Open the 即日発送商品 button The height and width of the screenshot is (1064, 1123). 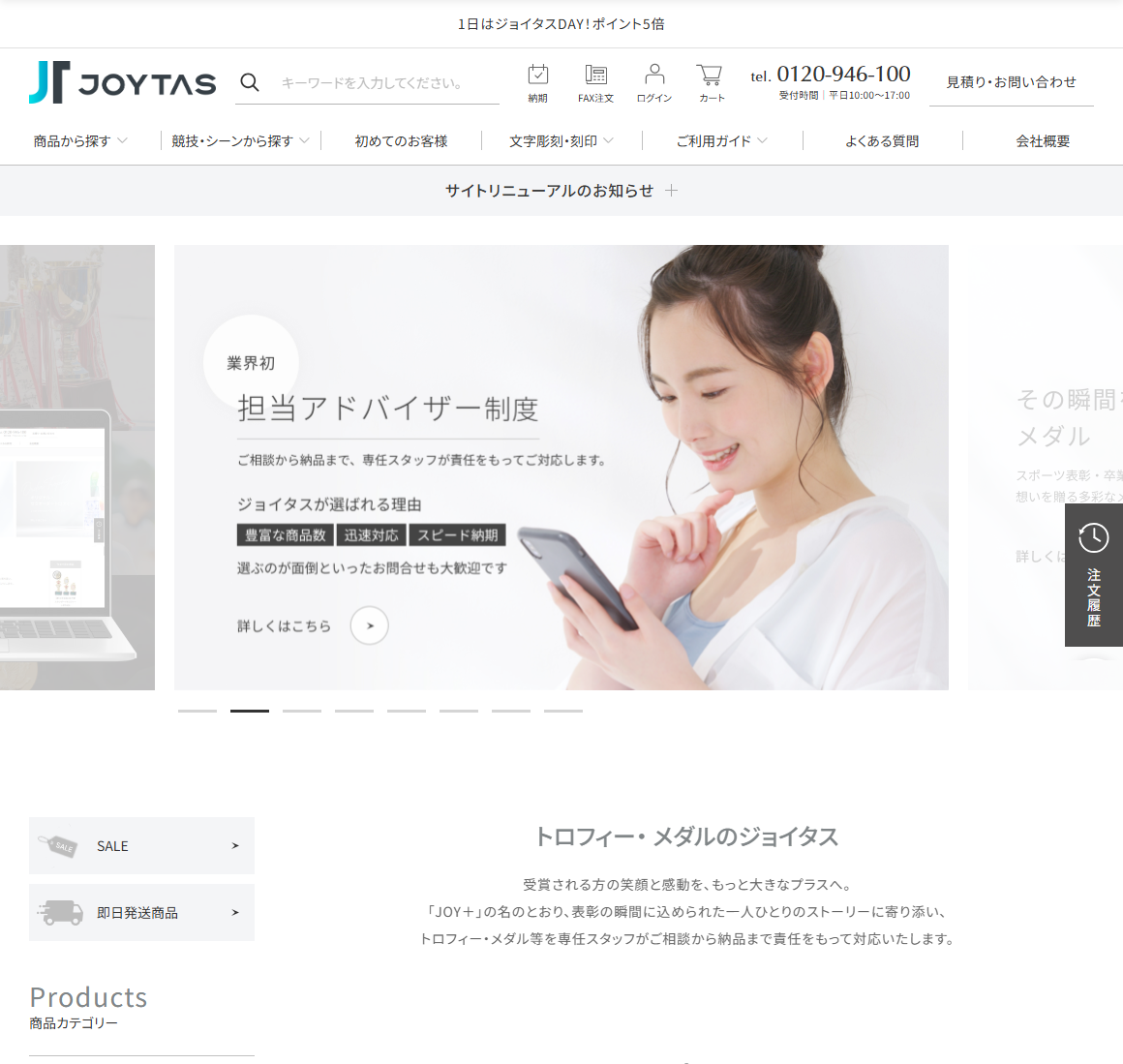pyautogui.click(x=141, y=912)
